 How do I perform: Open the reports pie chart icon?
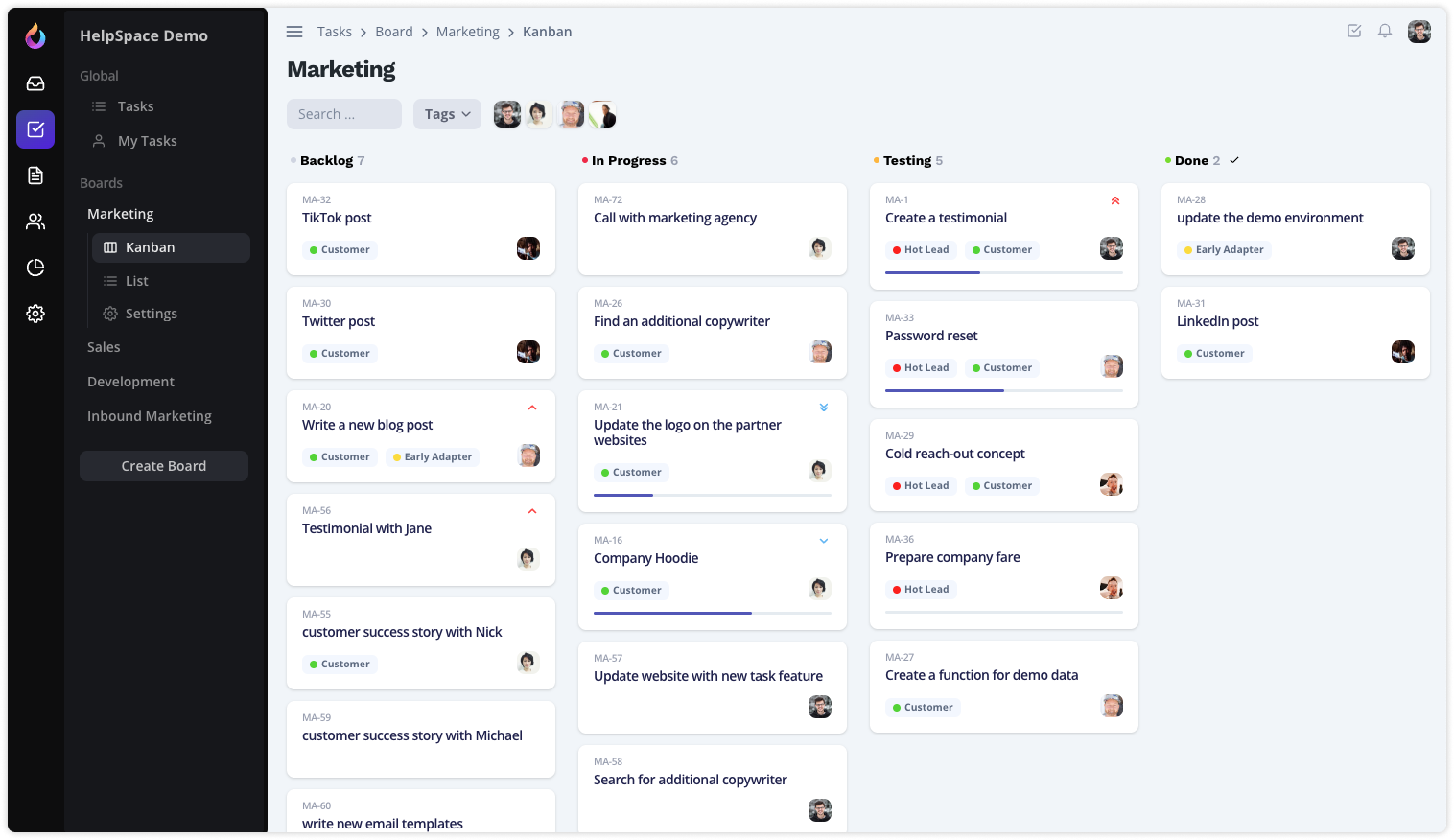tap(35, 268)
